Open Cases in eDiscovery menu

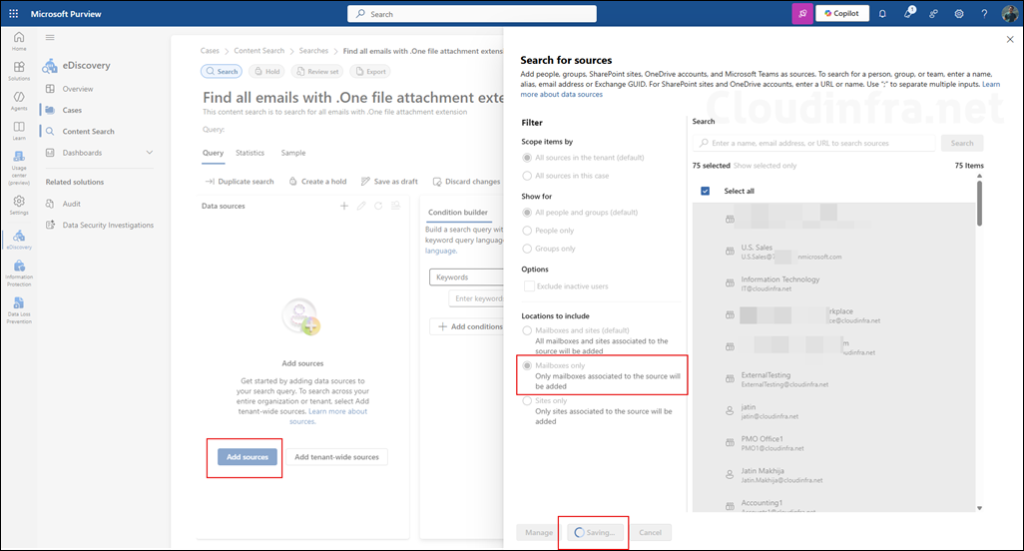click(x=72, y=110)
